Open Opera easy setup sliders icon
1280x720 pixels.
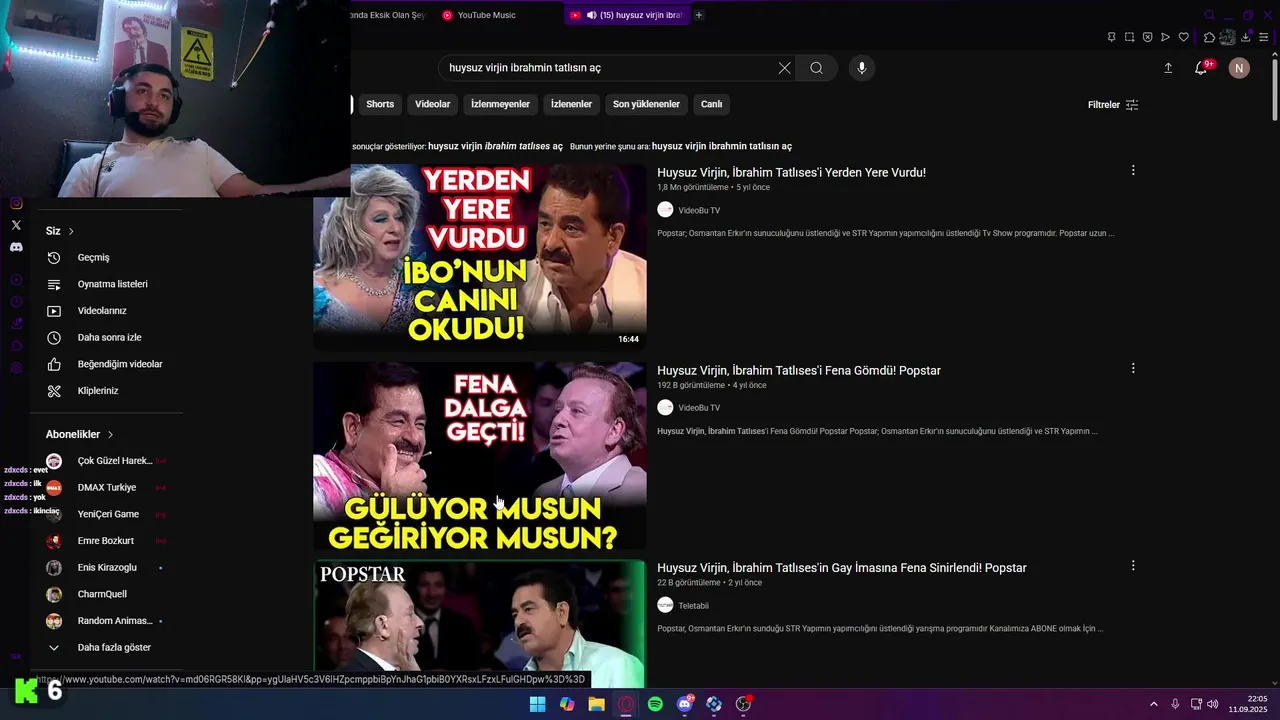pos(1264,37)
